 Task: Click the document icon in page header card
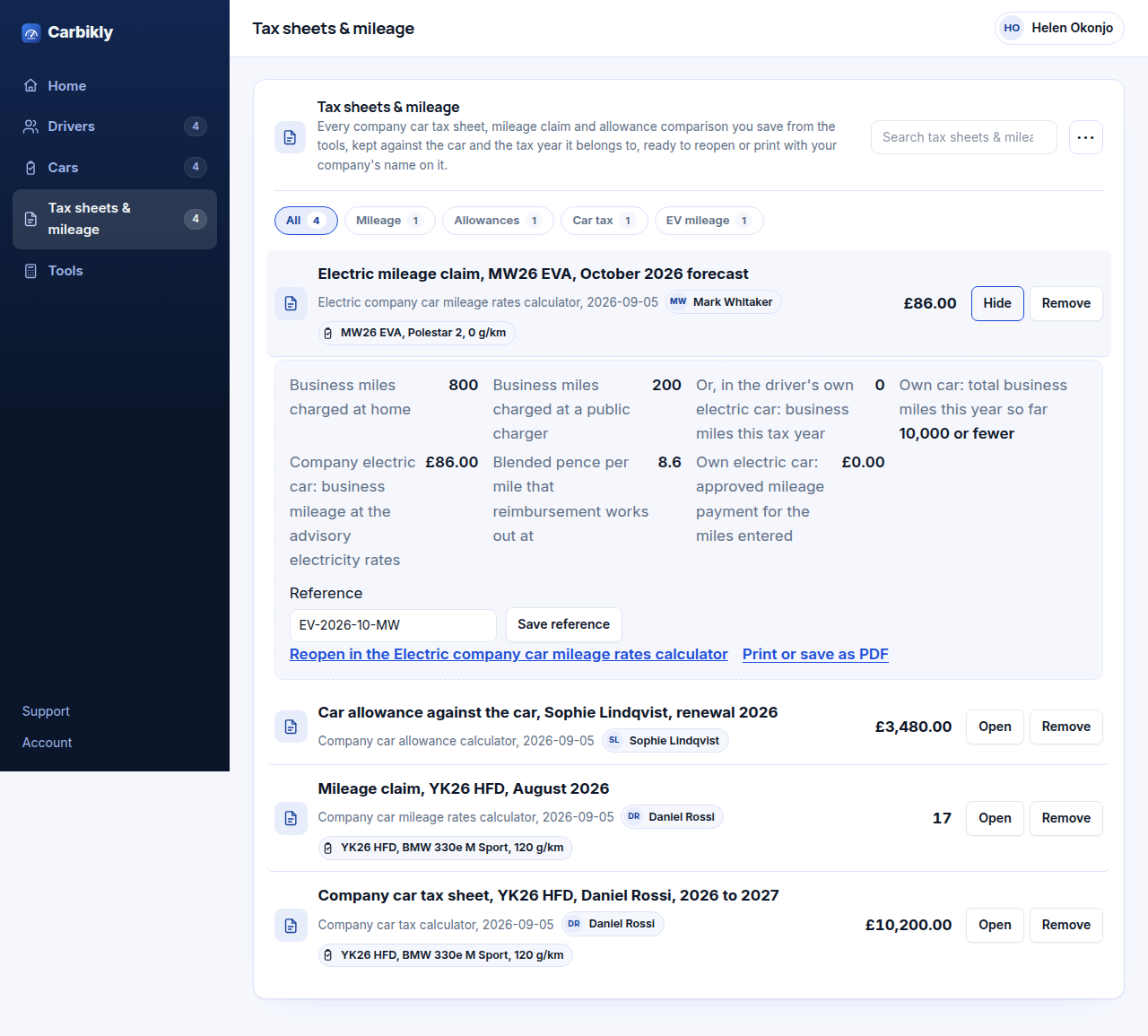click(290, 137)
